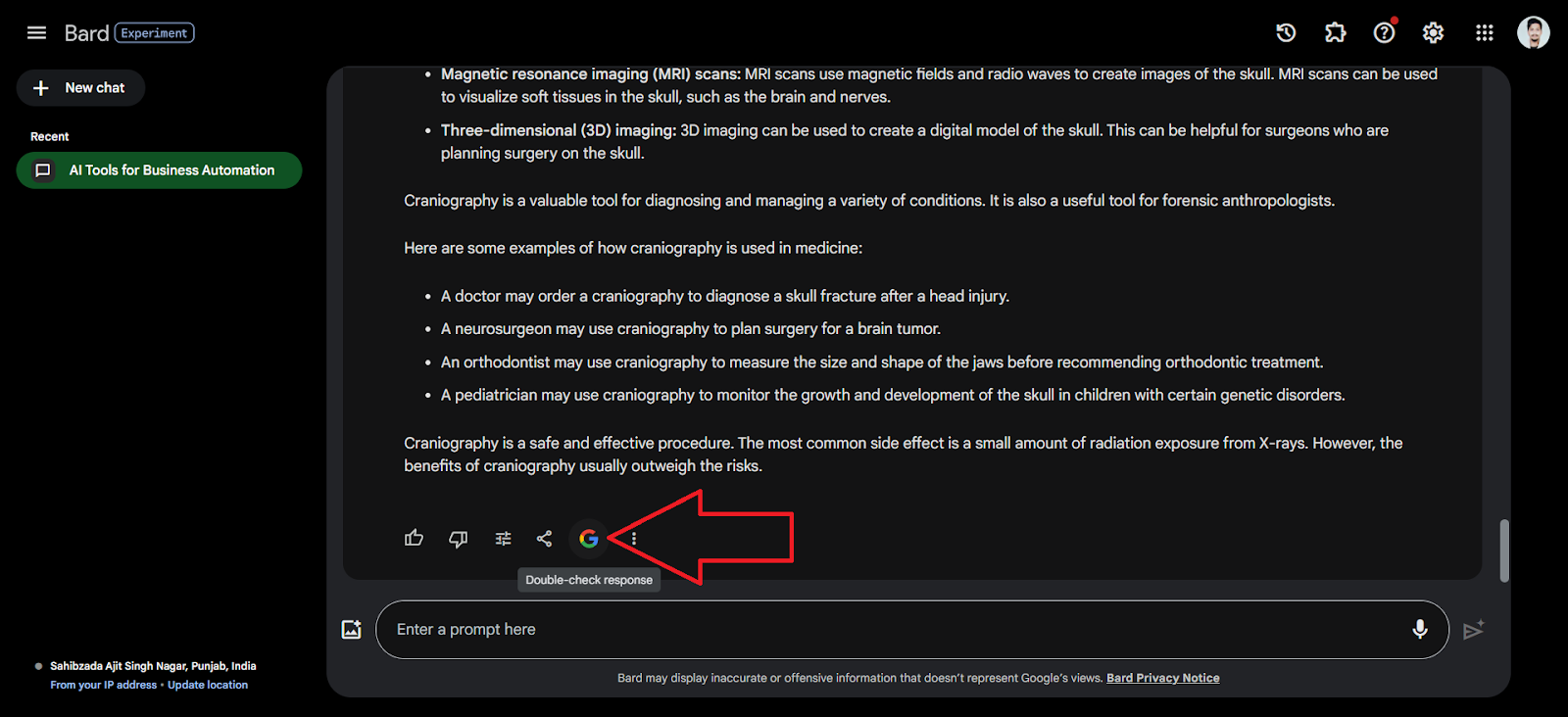The width and height of the screenshot is (1568, 717).
Task: Open the modify response tune icon
Action: coord(503,539)
